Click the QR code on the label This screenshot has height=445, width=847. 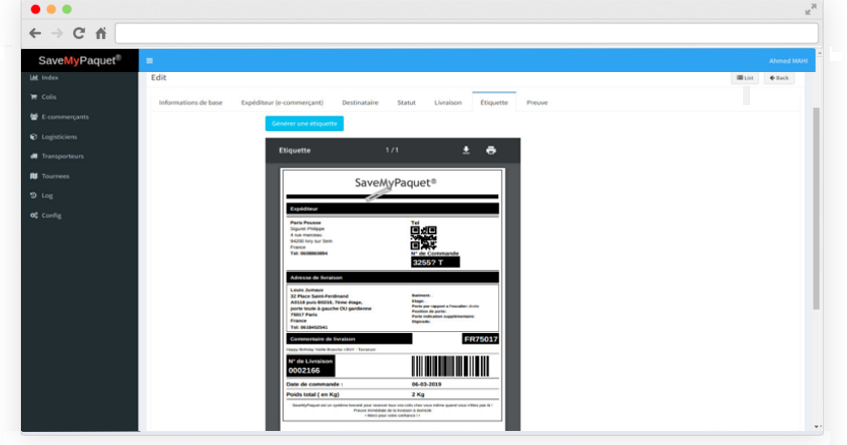[424, 238]
